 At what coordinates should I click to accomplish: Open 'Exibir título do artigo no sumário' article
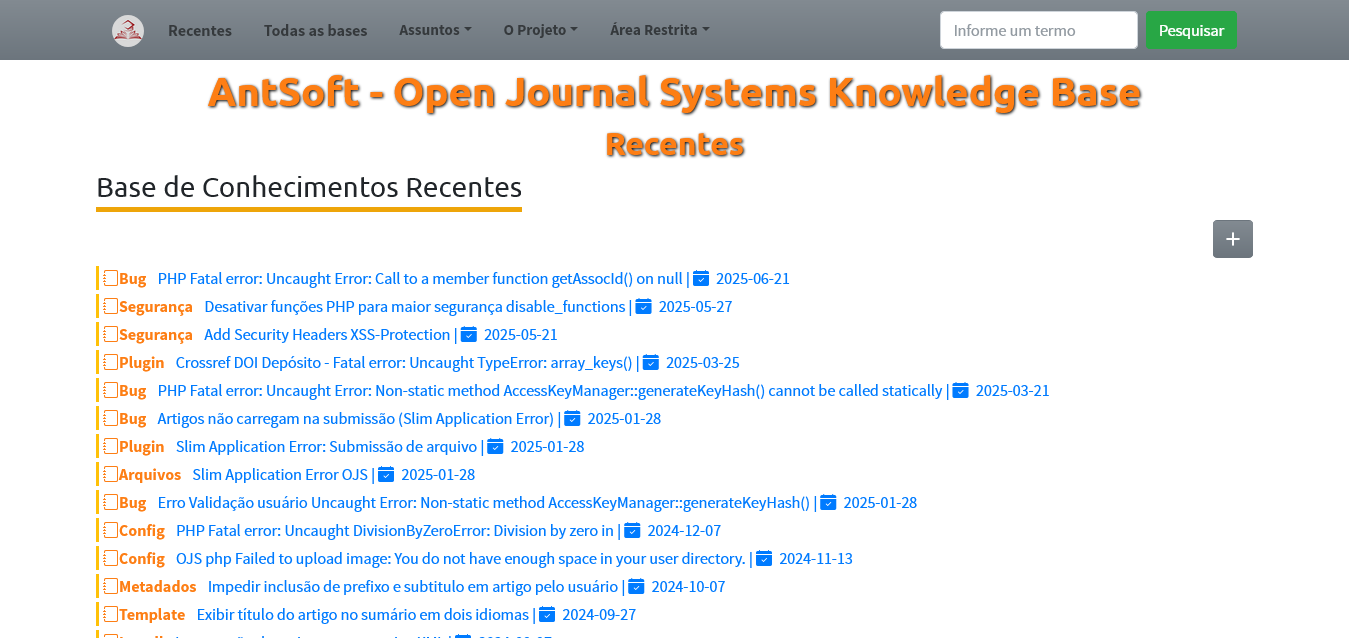[x=363, y=614]
